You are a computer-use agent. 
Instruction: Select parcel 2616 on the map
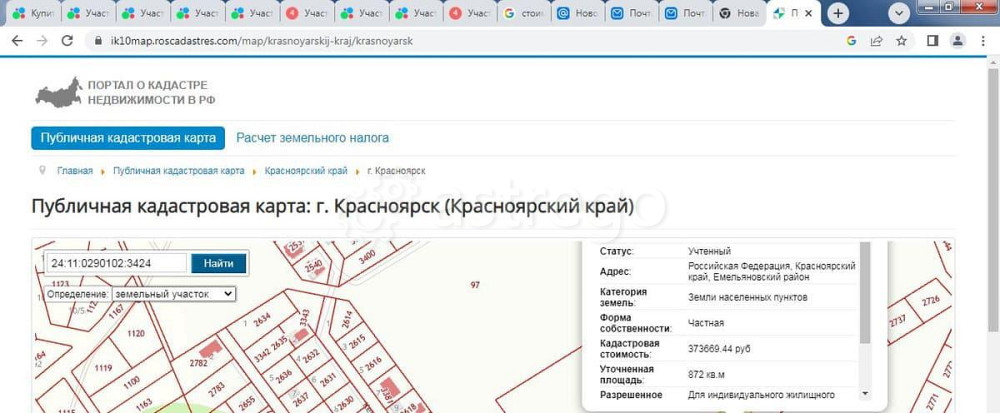tap(374, 362)
